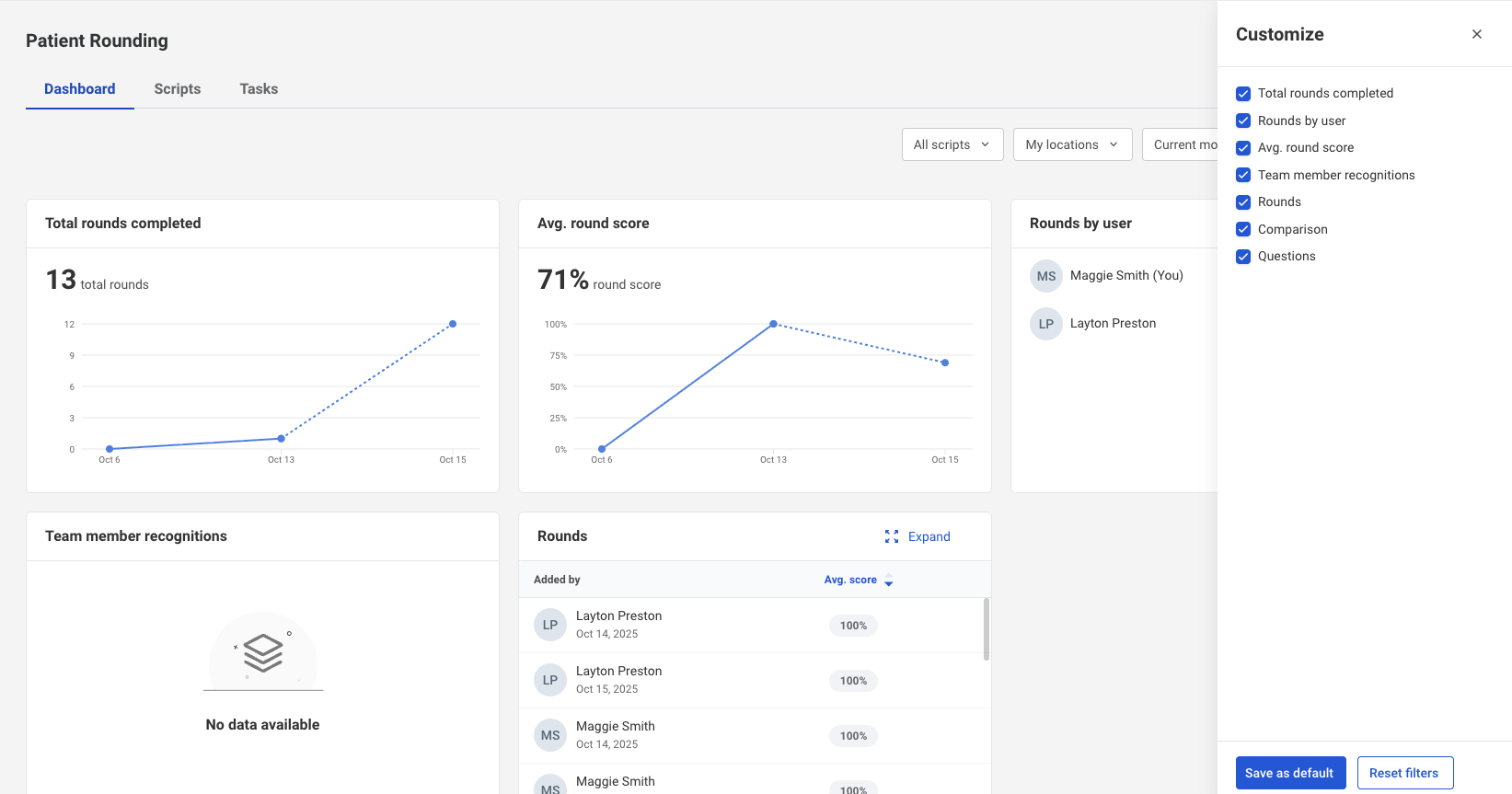Toggle the Rounds by user checkbox

[x=1243, y=121]
